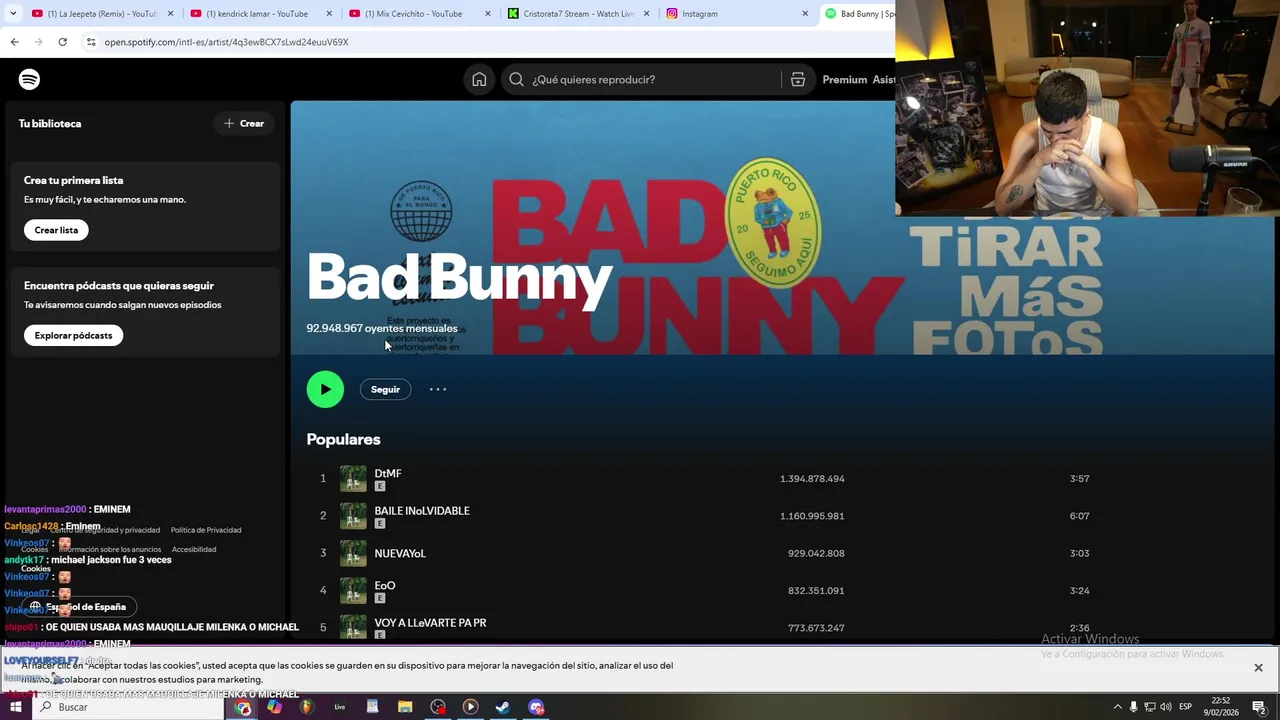The width and height of the screenshot is (1280, 720).
Task: Click the Windows Buscar search box
Action: click(126, 707)
